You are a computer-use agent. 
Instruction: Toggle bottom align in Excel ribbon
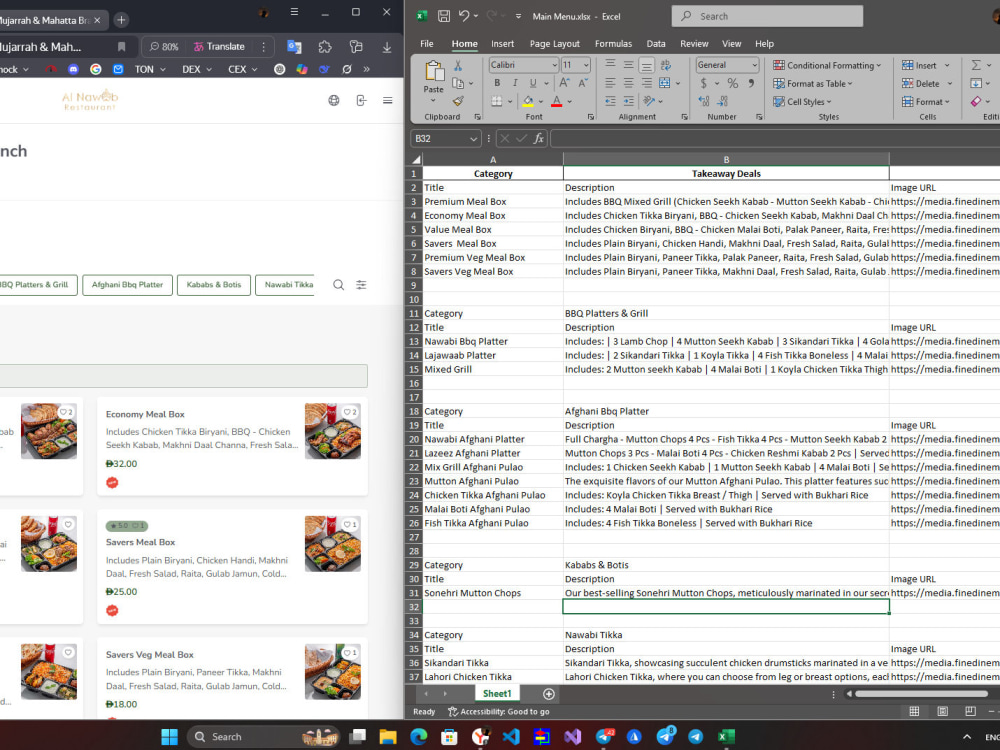coord(646,65)
